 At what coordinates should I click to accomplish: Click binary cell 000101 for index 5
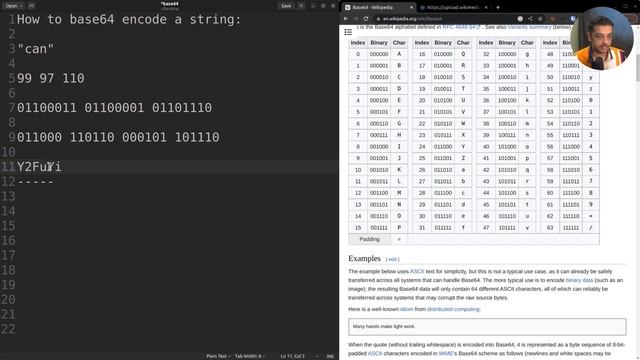click(379, 112)
